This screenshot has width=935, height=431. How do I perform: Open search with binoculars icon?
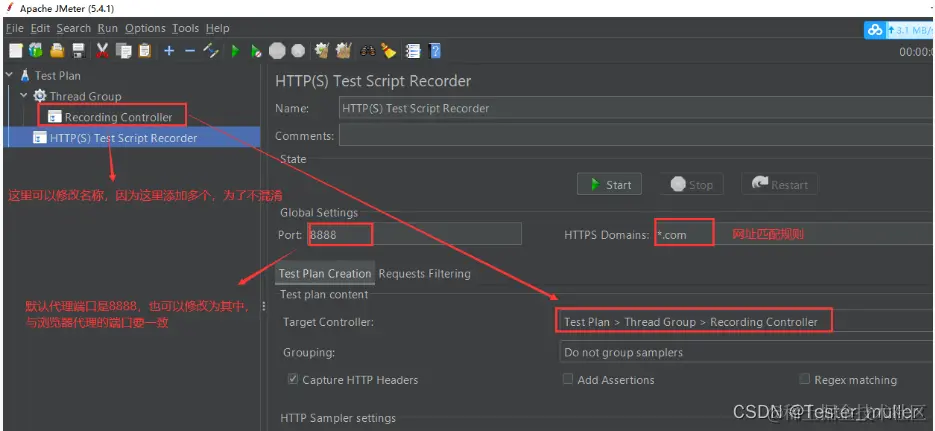368,51
